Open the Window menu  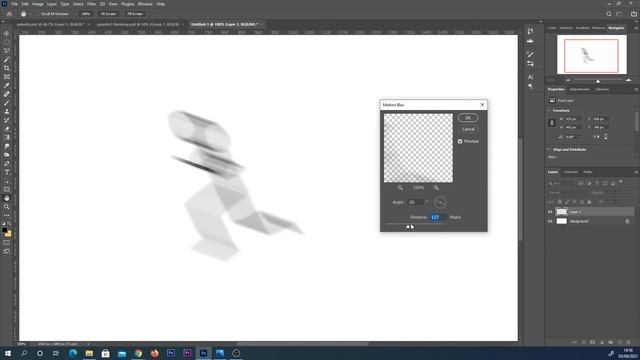tap(145, 4)
